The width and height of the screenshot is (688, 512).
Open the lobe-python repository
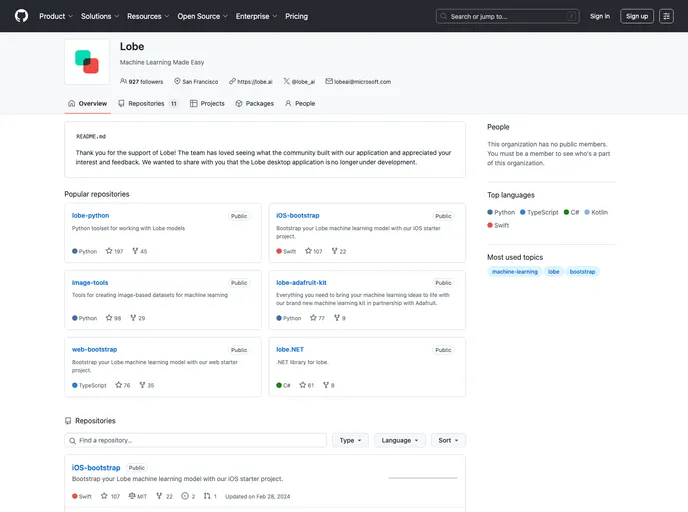[x=90, y=215]
